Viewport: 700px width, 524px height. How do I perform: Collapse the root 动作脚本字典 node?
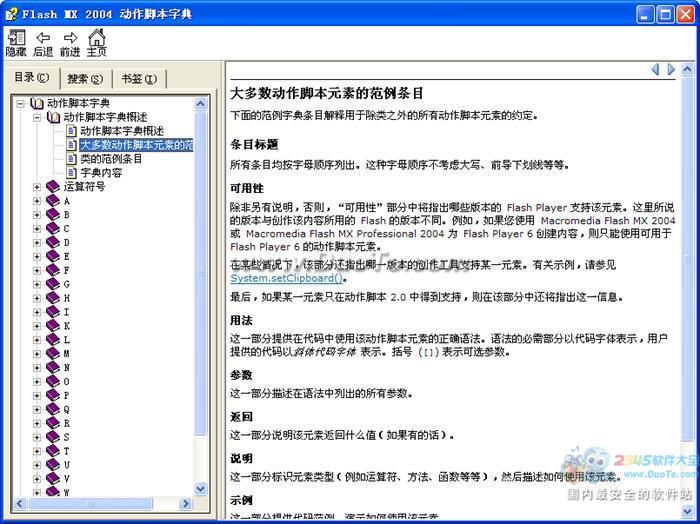pos(21,104)
